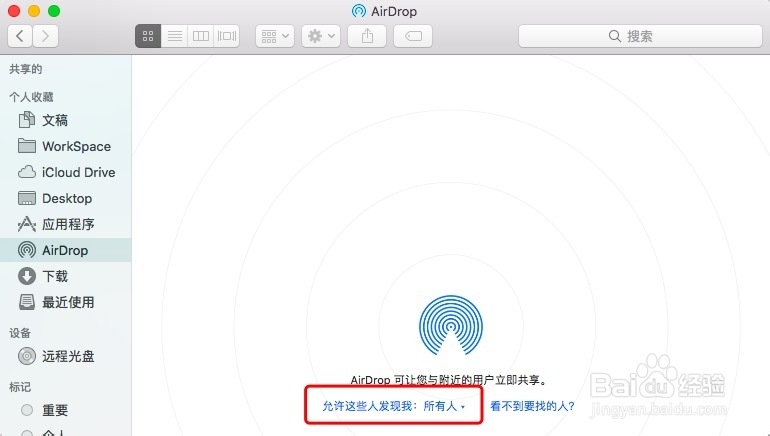Go back with the left arrow button
The image size is (770, 436).
(x=20, y=36)
